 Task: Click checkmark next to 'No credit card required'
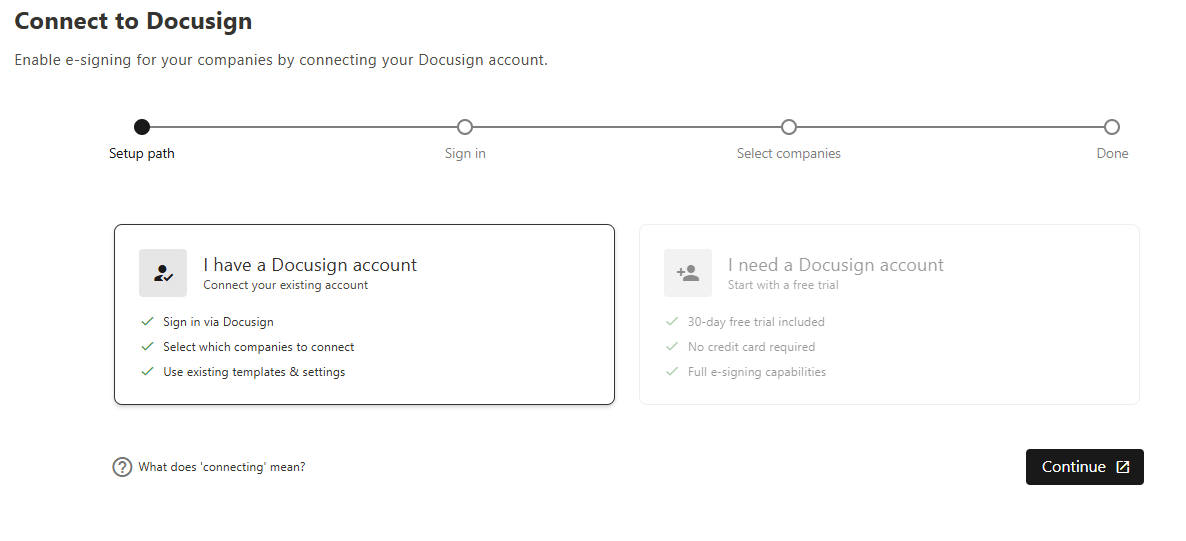click(x=672, y=347)
